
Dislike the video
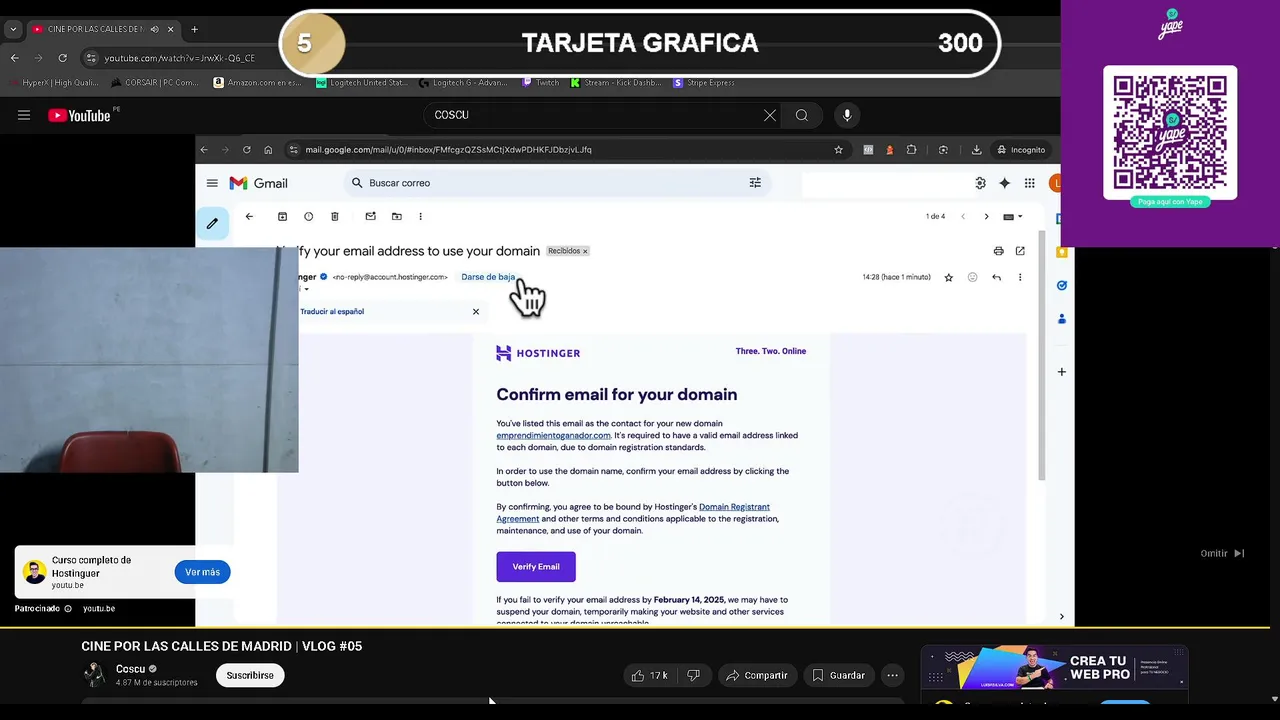pos(694,675)
